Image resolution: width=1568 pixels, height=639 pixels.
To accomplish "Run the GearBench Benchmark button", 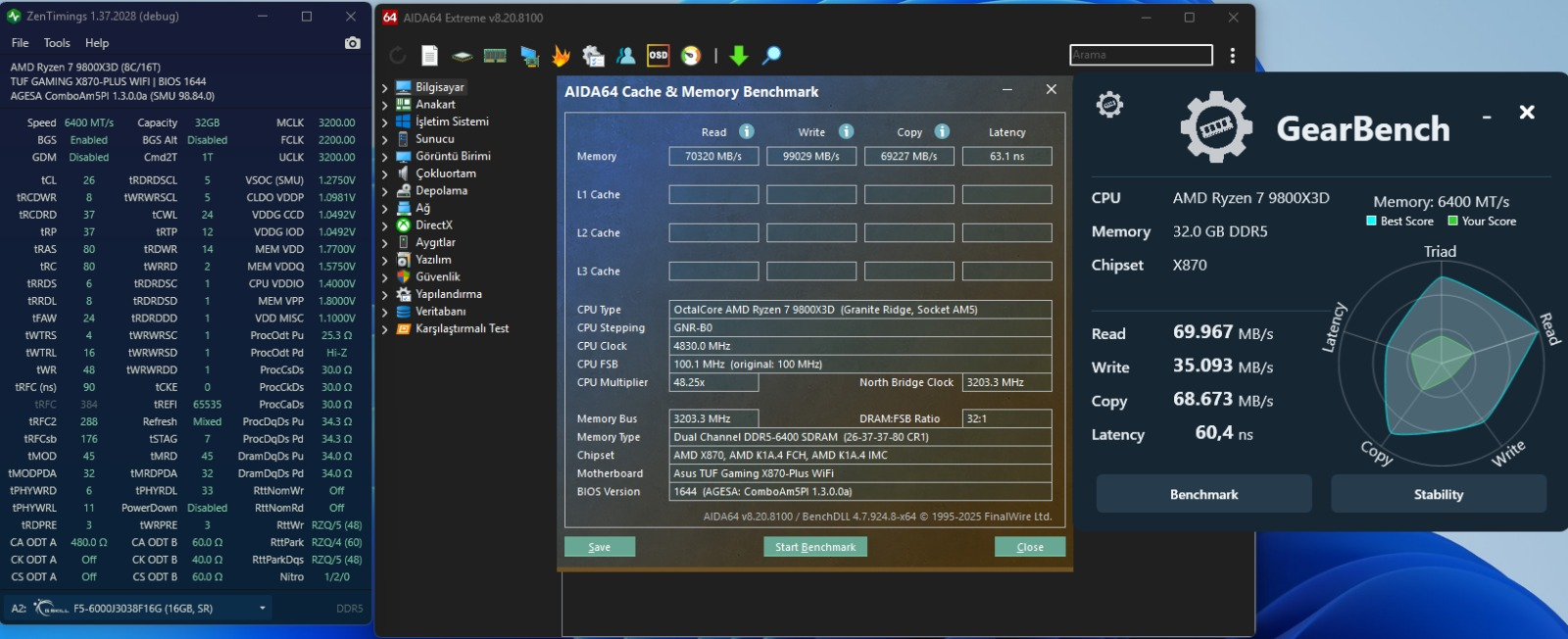I will point(1203,494).
